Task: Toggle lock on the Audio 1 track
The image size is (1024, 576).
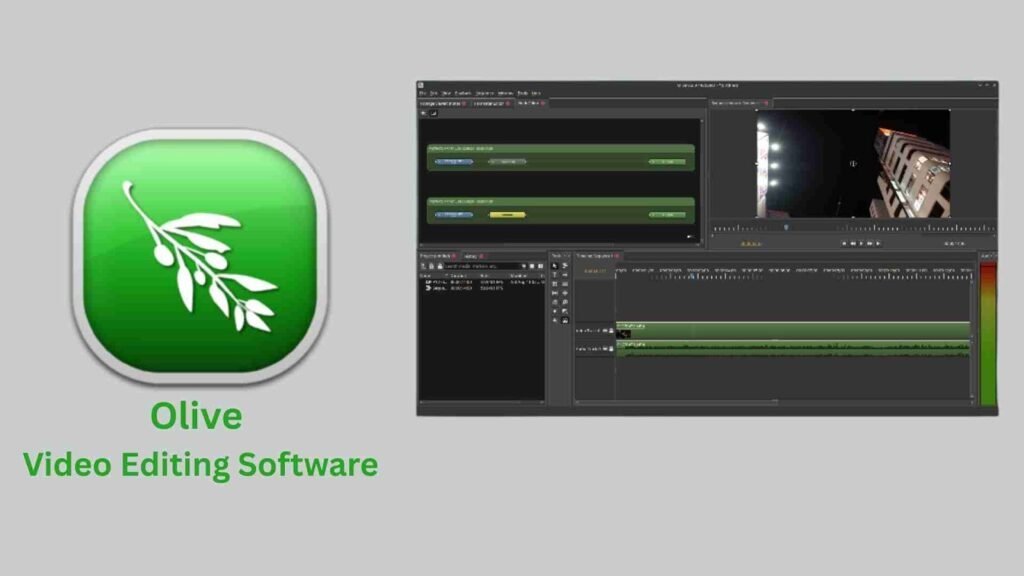Action: (609, 348)
